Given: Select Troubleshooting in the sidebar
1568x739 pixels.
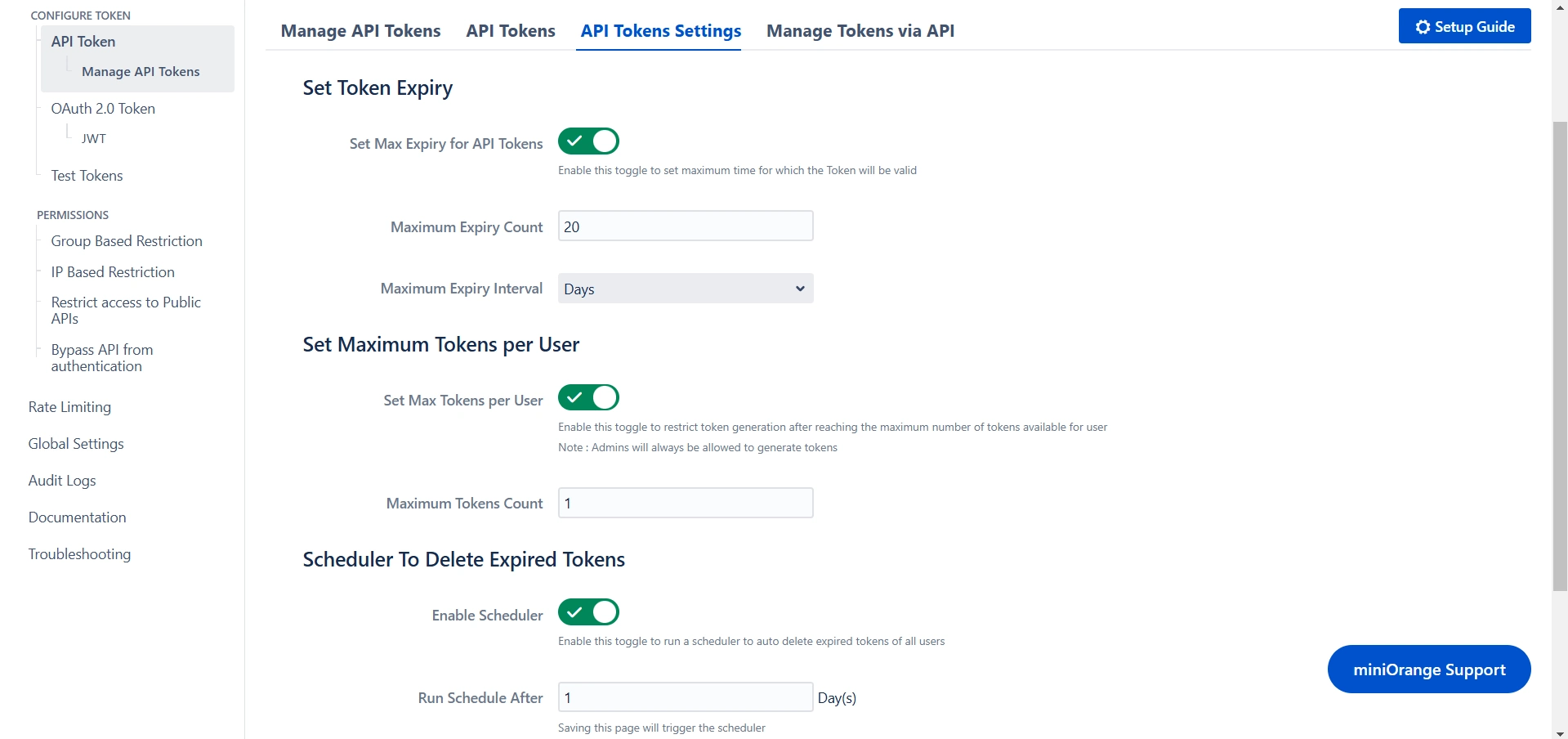Looking at the screenshot, I should tap(79, 553).
